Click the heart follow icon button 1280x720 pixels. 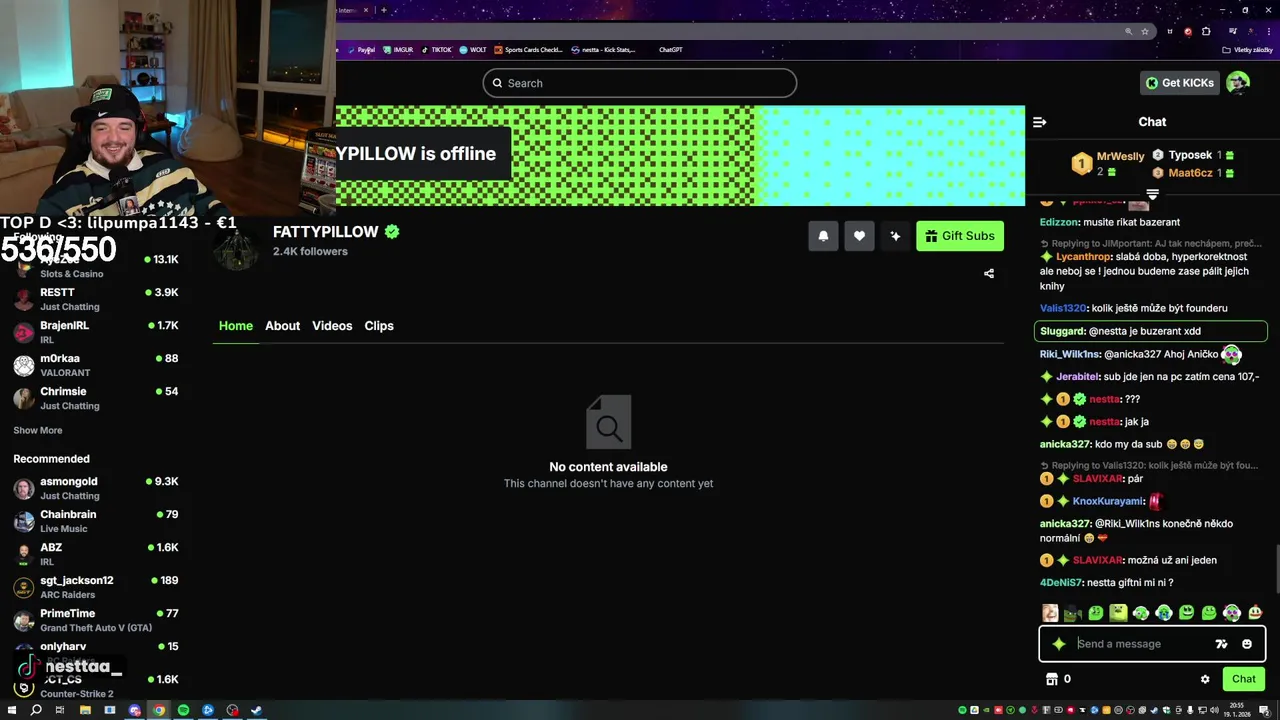(859, 236)
